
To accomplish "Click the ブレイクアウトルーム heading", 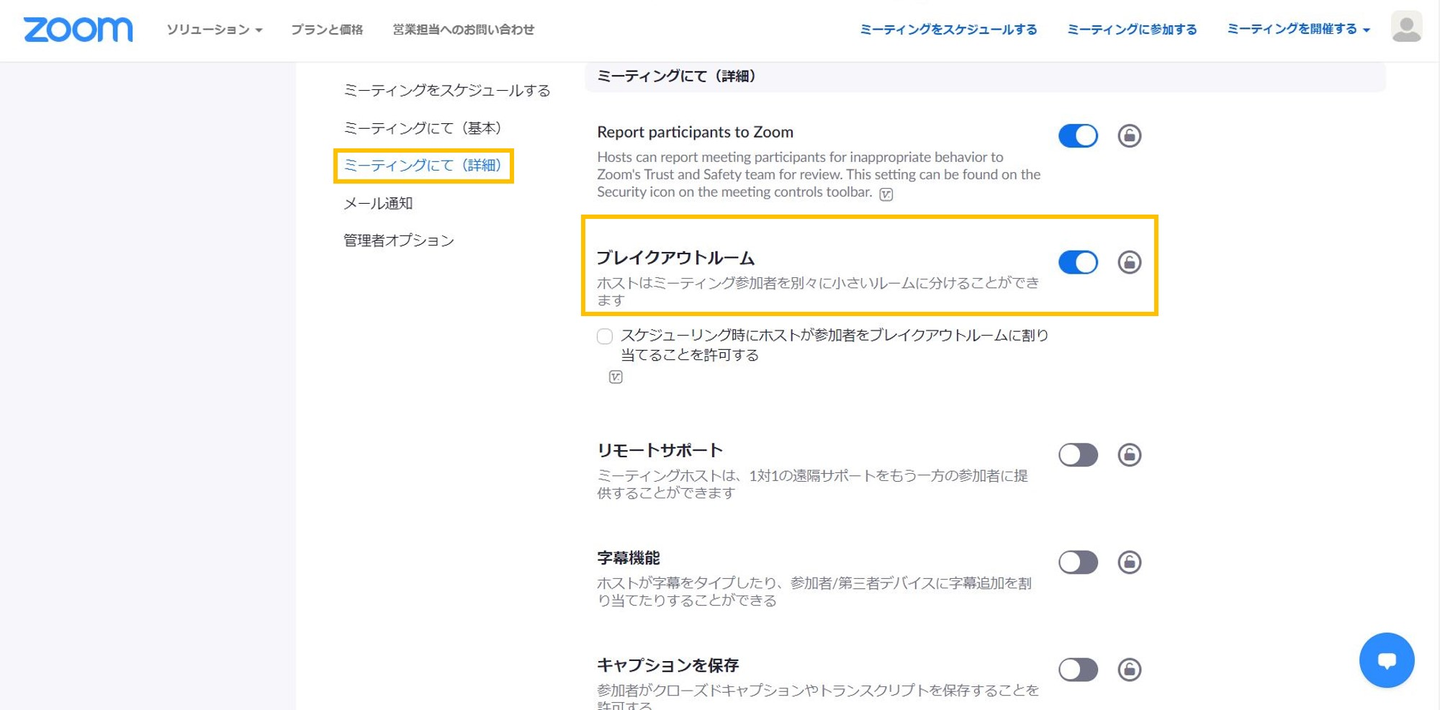I will 676,258.
